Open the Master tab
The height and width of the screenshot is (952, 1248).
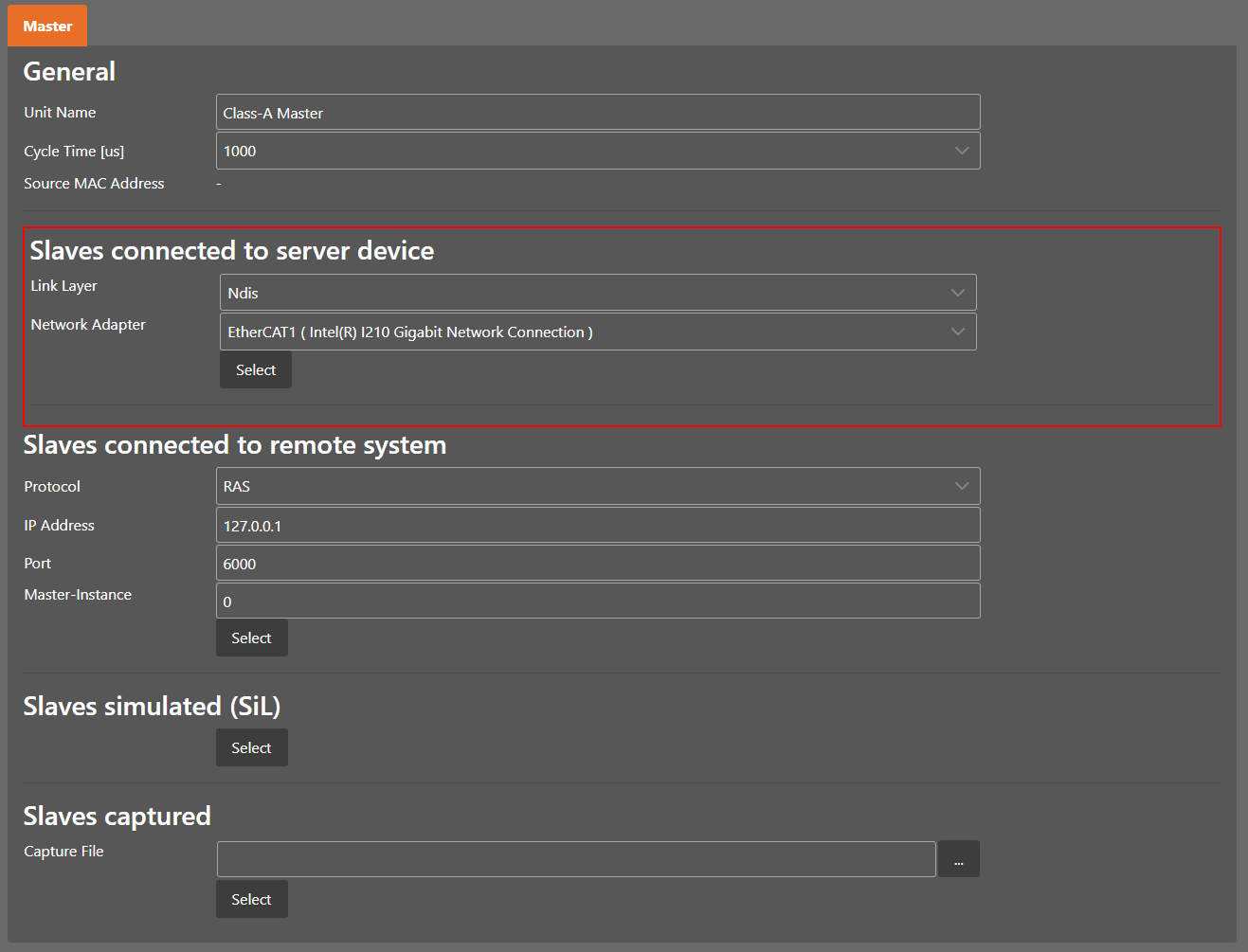47,26
